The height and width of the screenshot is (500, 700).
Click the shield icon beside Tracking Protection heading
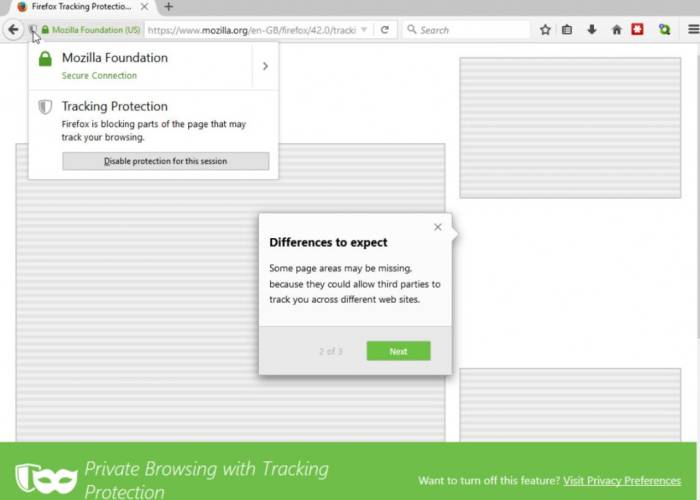[x=45, y=107]
